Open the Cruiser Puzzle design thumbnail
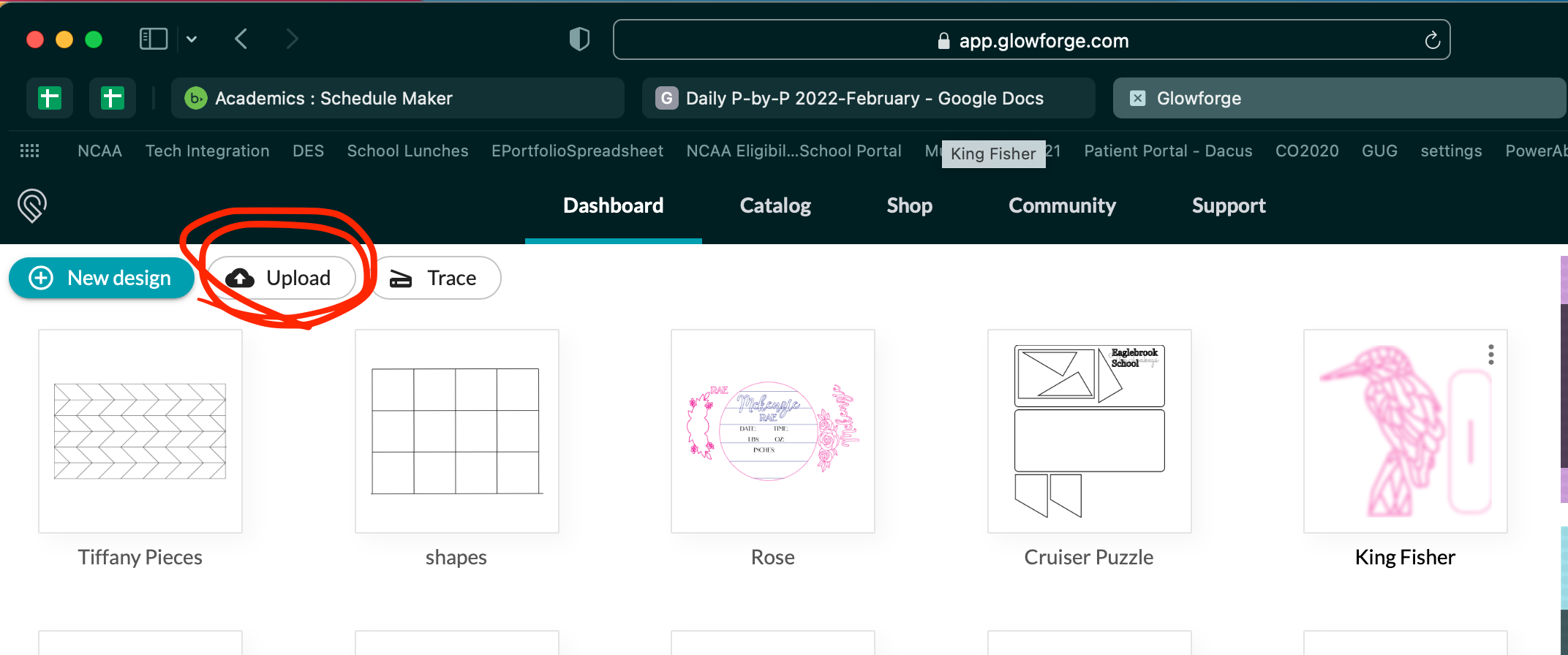Viewport: 1568px width, 655px height. [1089, 431]
